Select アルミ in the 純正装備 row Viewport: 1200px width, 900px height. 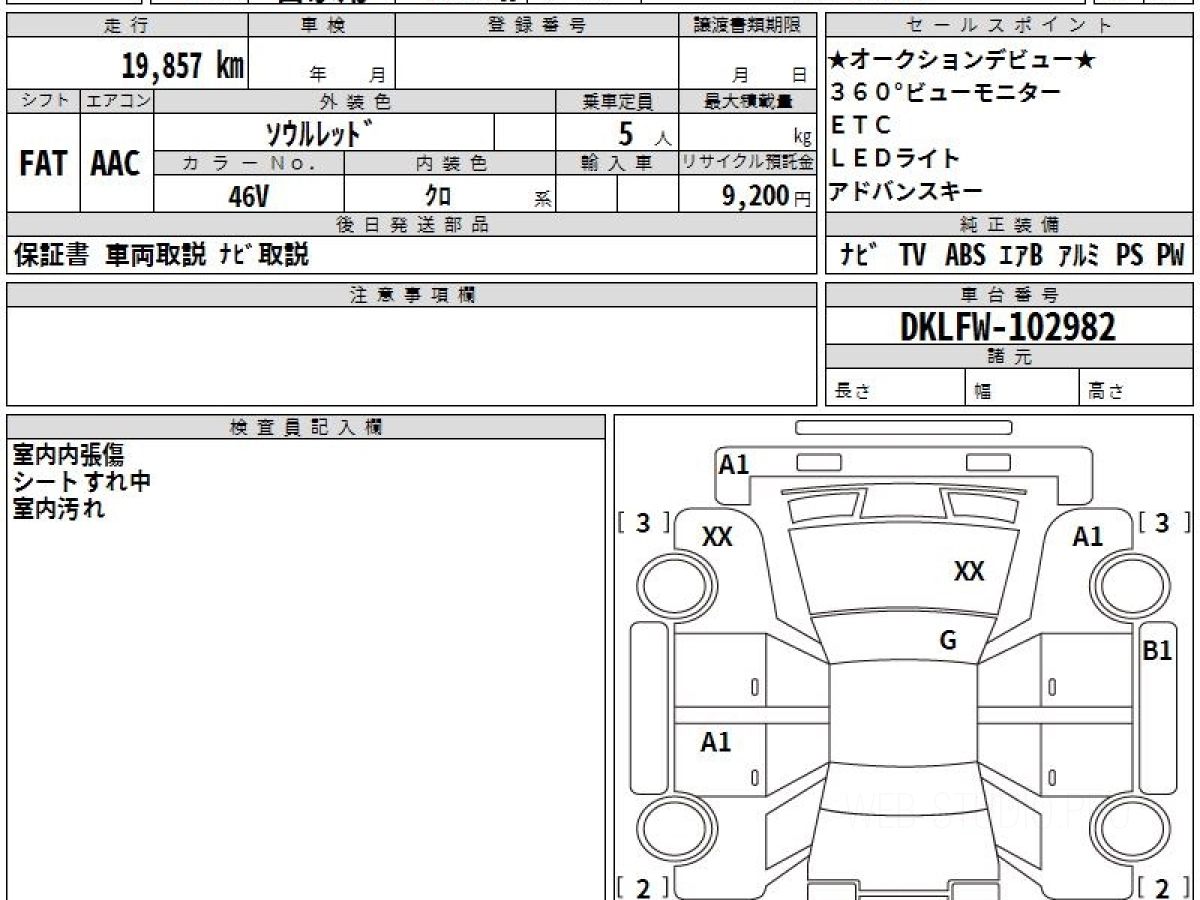1080,256
